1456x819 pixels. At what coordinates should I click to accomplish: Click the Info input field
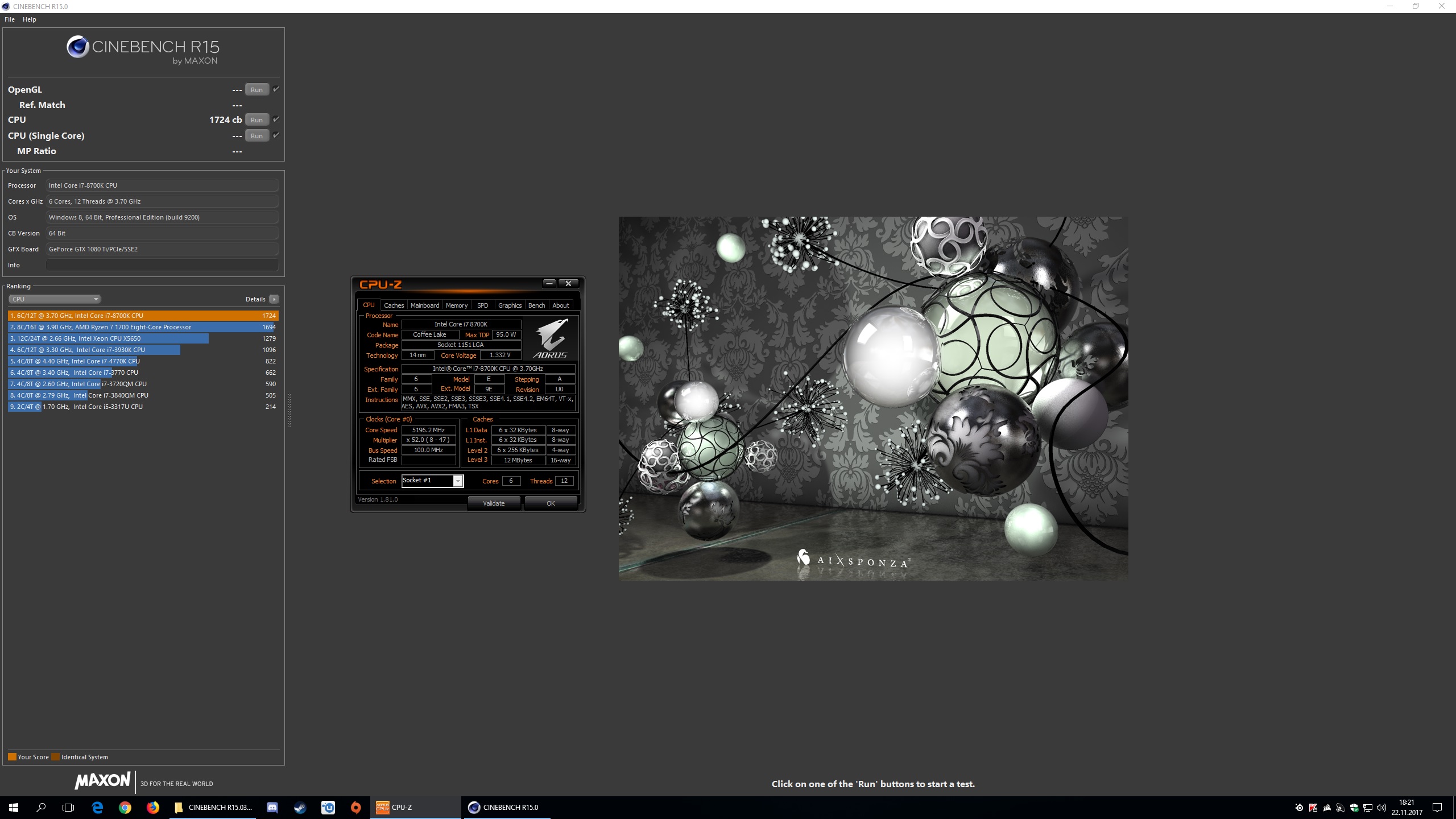click(x=162, y=265)
